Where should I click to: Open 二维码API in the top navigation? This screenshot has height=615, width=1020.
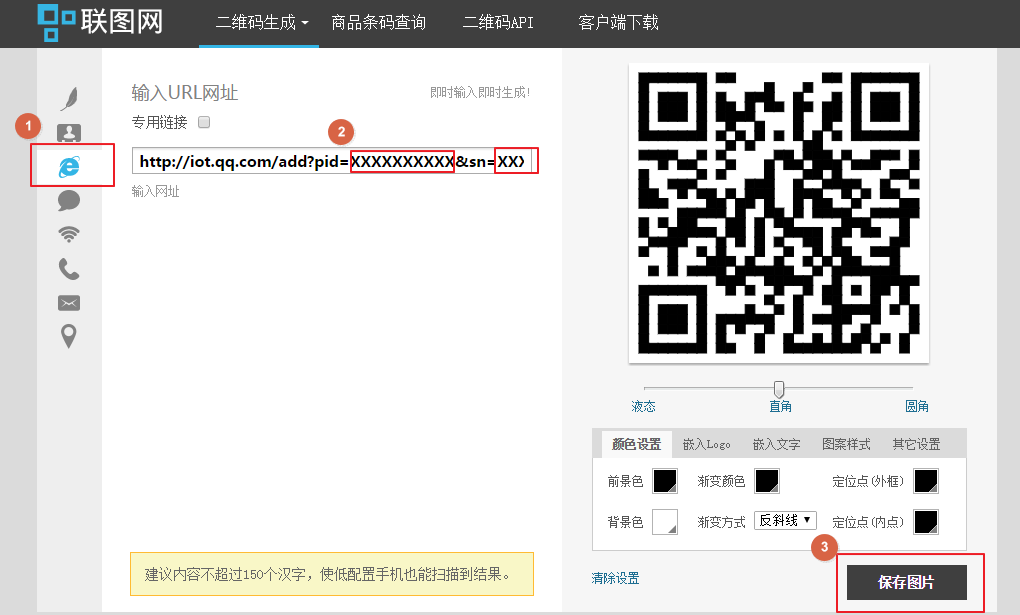pyautogui.click(x=498, y=23)
